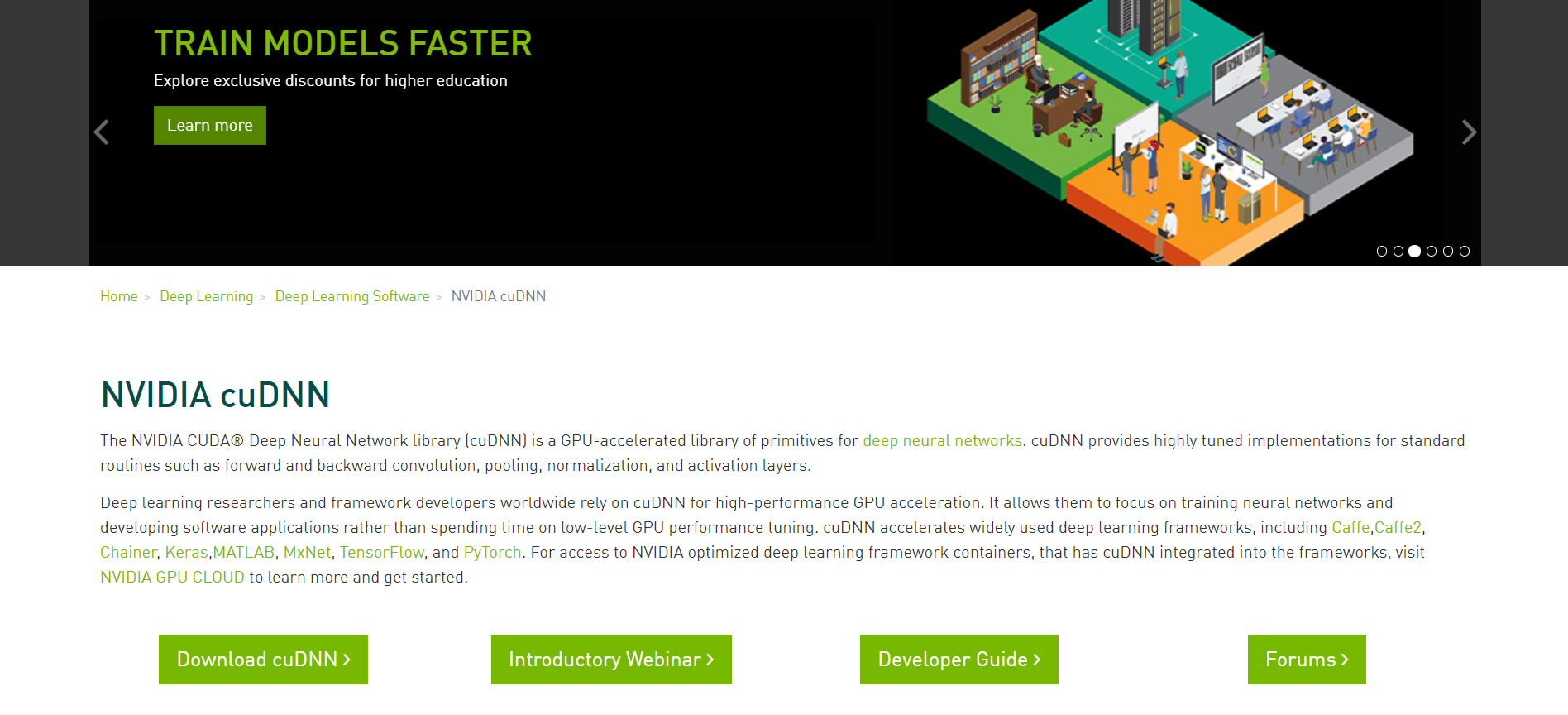
Task: Follow the PyTorch link
Action: [493, 553]
